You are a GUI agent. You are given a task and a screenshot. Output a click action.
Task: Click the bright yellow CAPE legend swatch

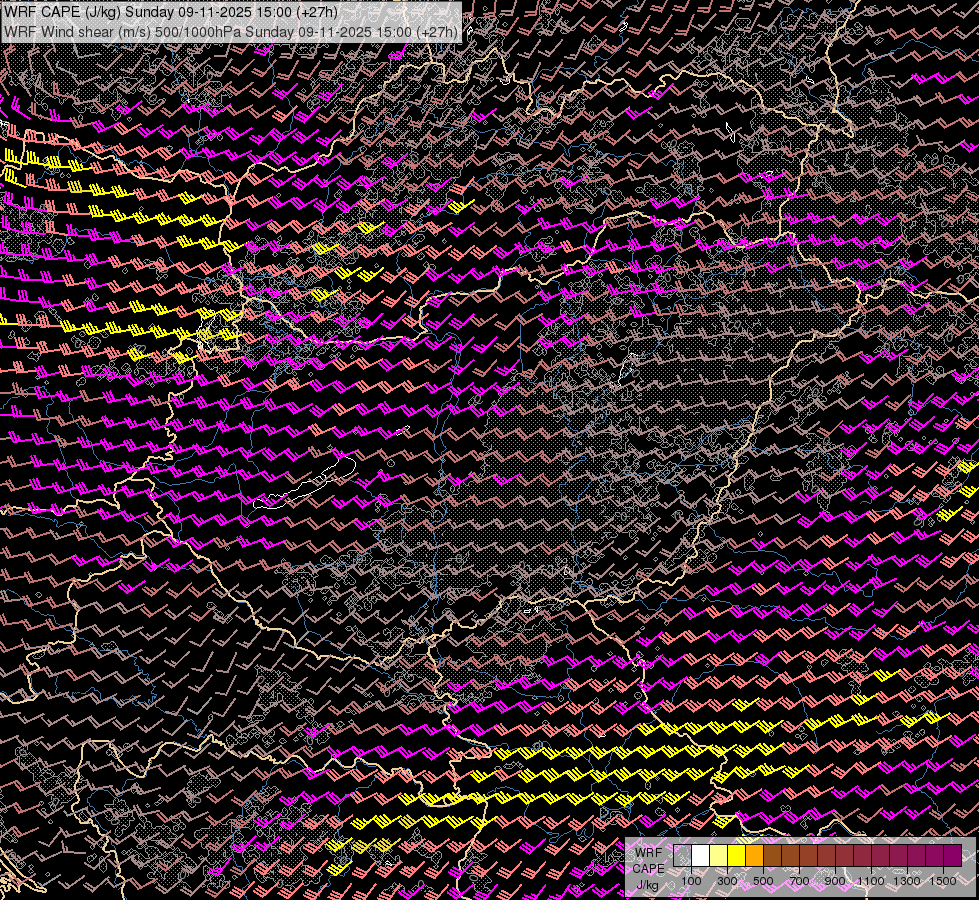click(737, 855)
